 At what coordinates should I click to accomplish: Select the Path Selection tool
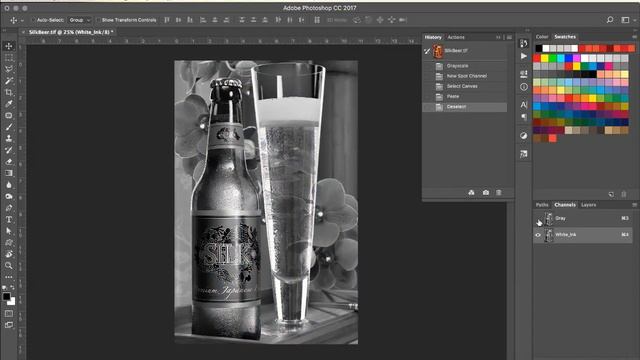click(x=9, y=231)
